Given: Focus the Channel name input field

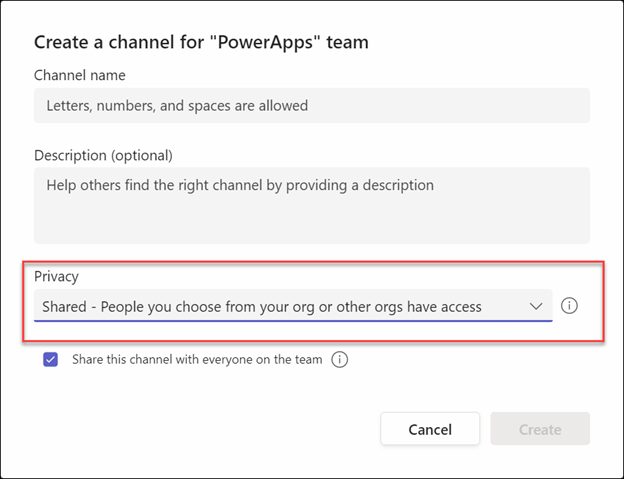Looking at the screenshot, I should [x=311, y=105].
